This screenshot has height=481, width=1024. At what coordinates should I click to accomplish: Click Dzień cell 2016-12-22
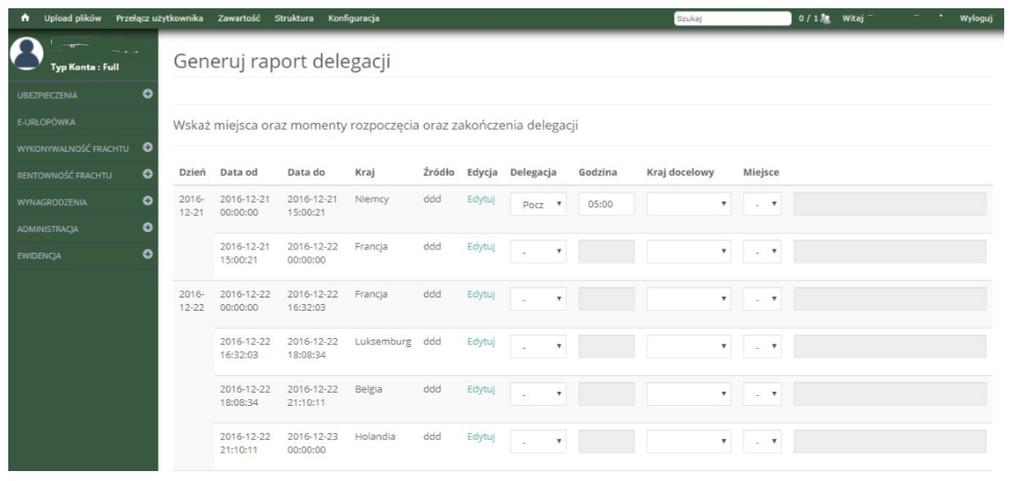tap(192, 300)
